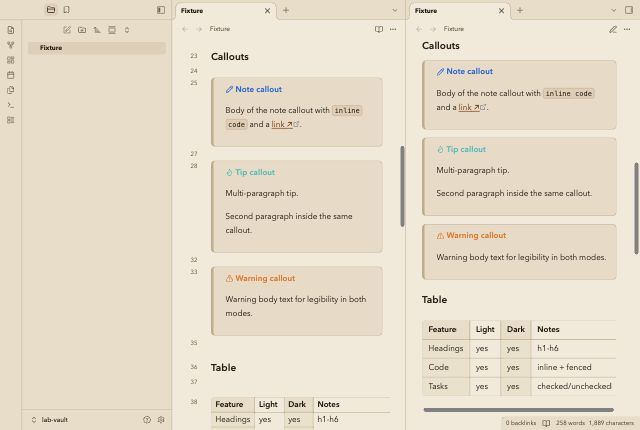The width and height of the screenshot is (640, 430).
Task: Click the 'checked/unchecked' table cell
Action: 573,386
